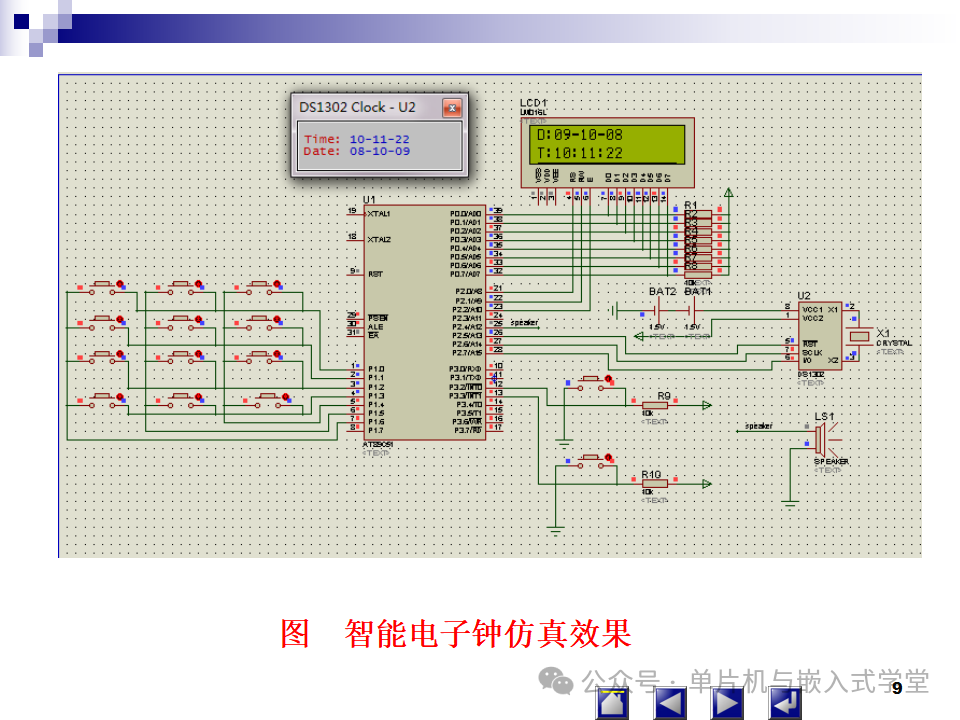Click the figure caption 智能电子钟仿真效果

[487, 634]
